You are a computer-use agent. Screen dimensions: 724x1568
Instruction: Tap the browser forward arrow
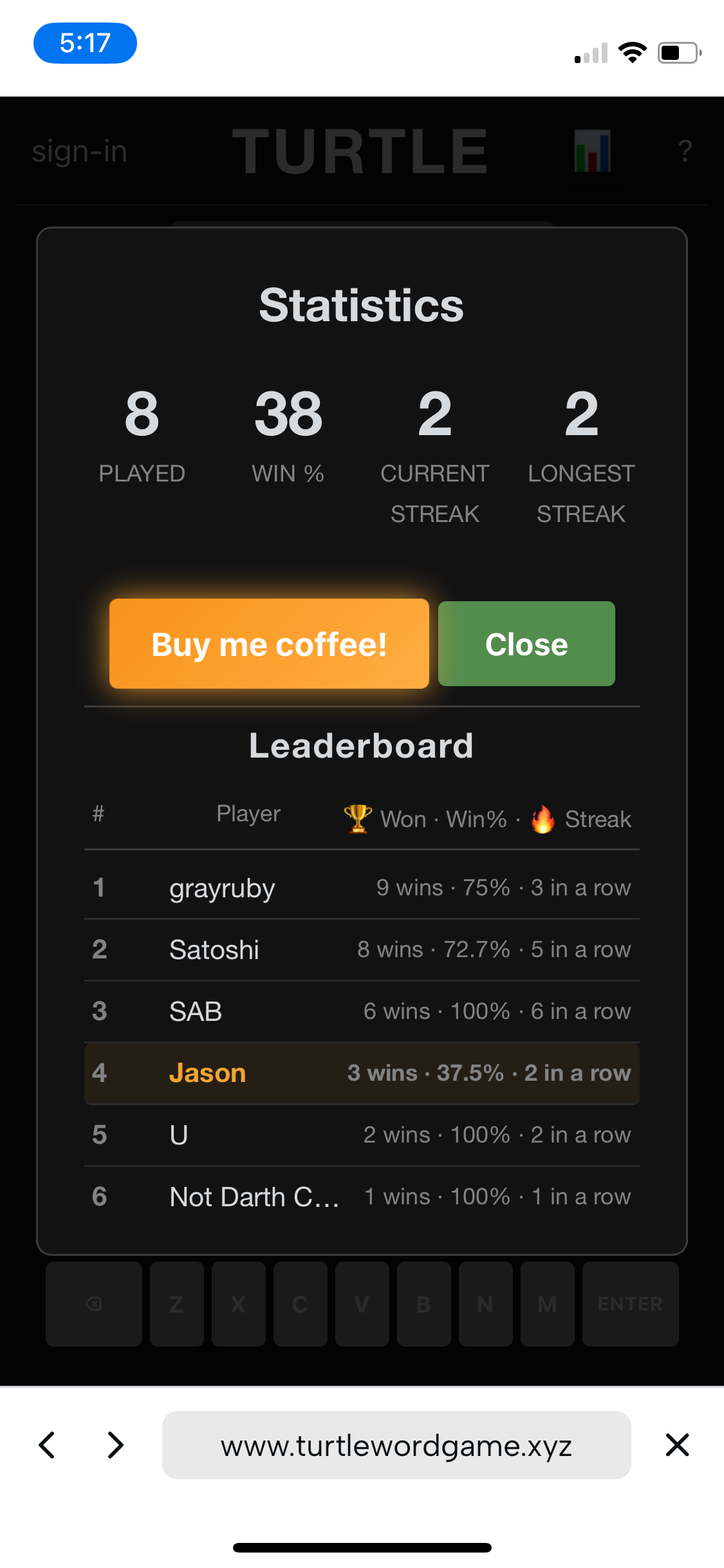[116, 1444]
